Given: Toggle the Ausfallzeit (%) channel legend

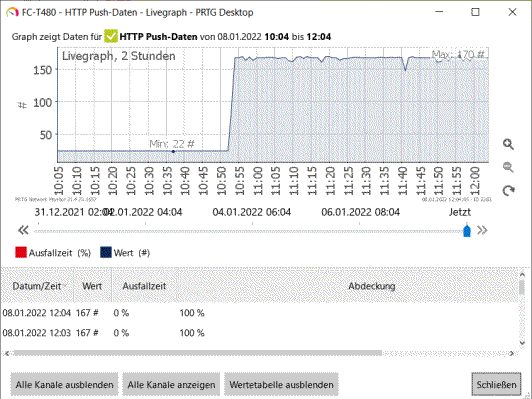Looking at the screenshot, I should pyautogui.click(x=53, y=253).
